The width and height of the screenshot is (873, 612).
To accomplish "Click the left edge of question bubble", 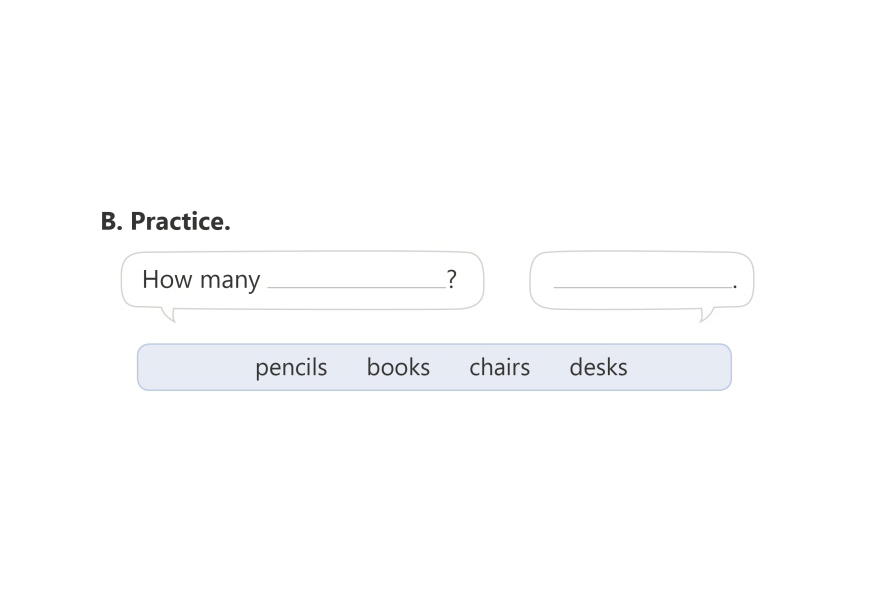I will pos(122,280).
